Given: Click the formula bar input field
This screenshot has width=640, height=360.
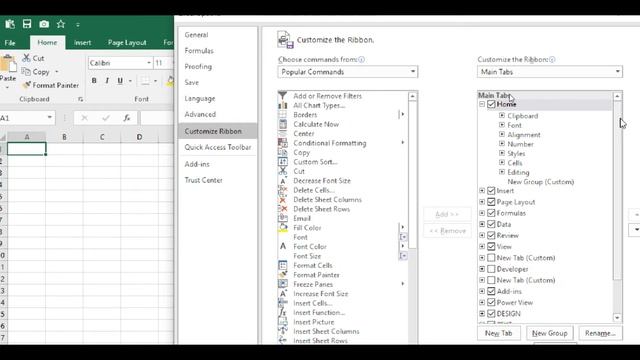Looking at the screenshot, I should 157,118.
